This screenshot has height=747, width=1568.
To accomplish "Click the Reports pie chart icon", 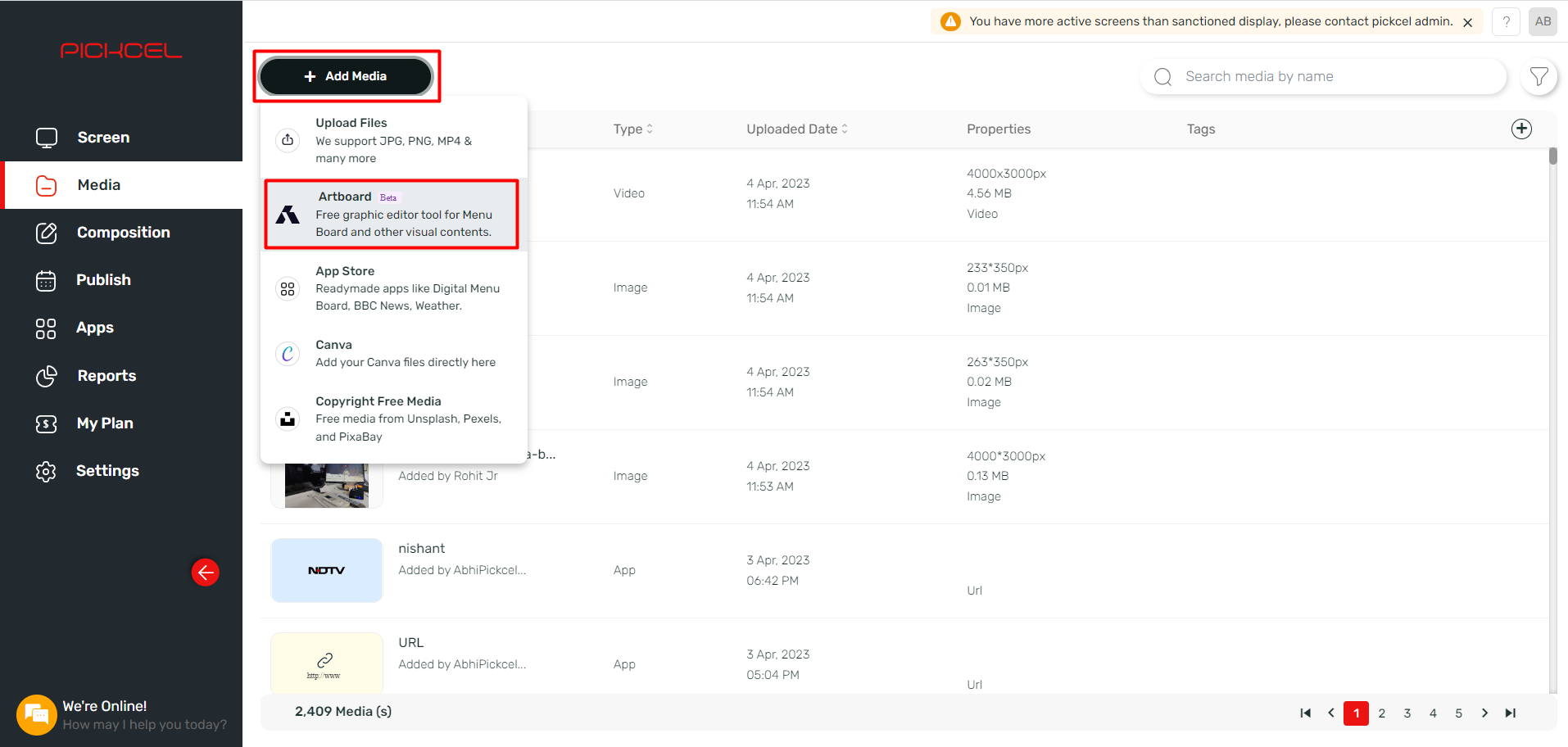I will [47, 376].
